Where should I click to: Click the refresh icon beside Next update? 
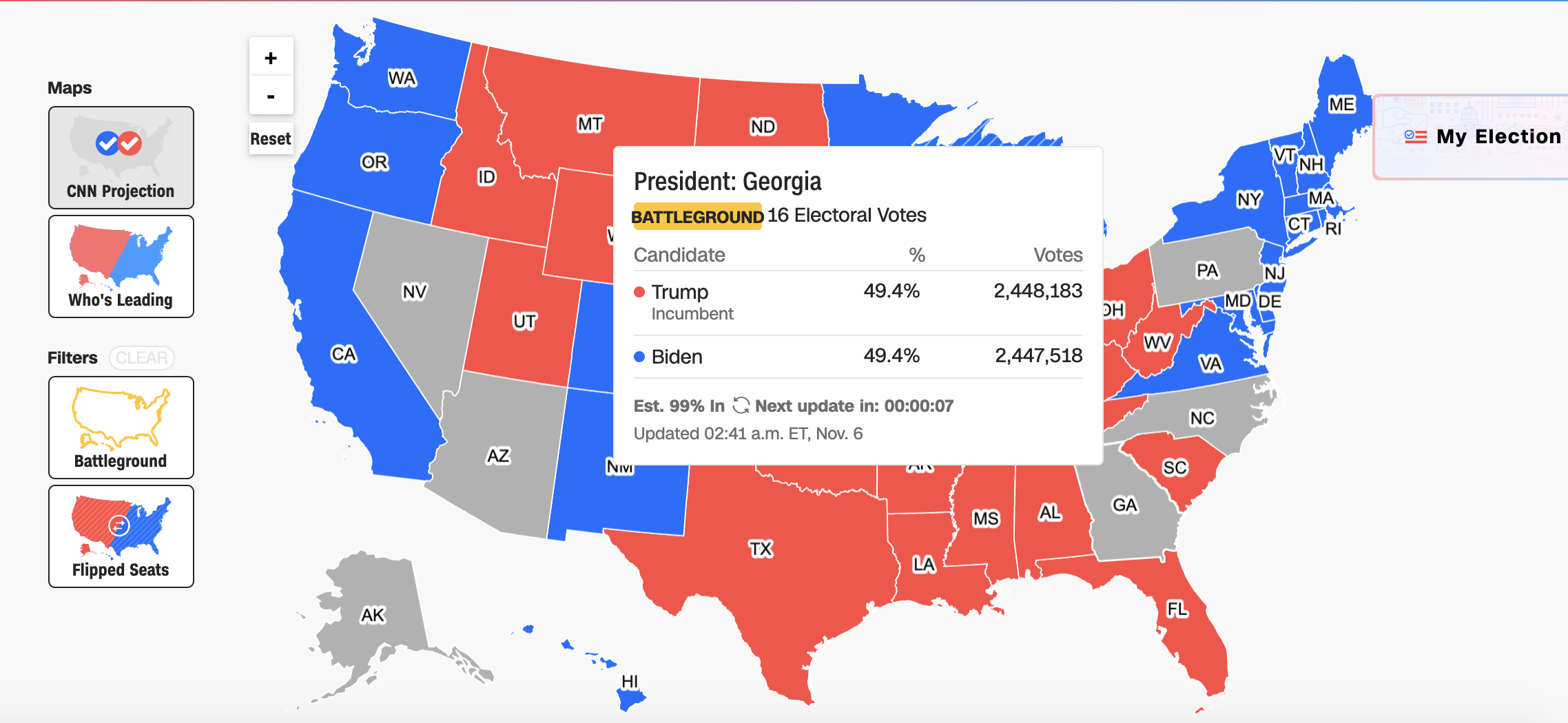(741, 406)
